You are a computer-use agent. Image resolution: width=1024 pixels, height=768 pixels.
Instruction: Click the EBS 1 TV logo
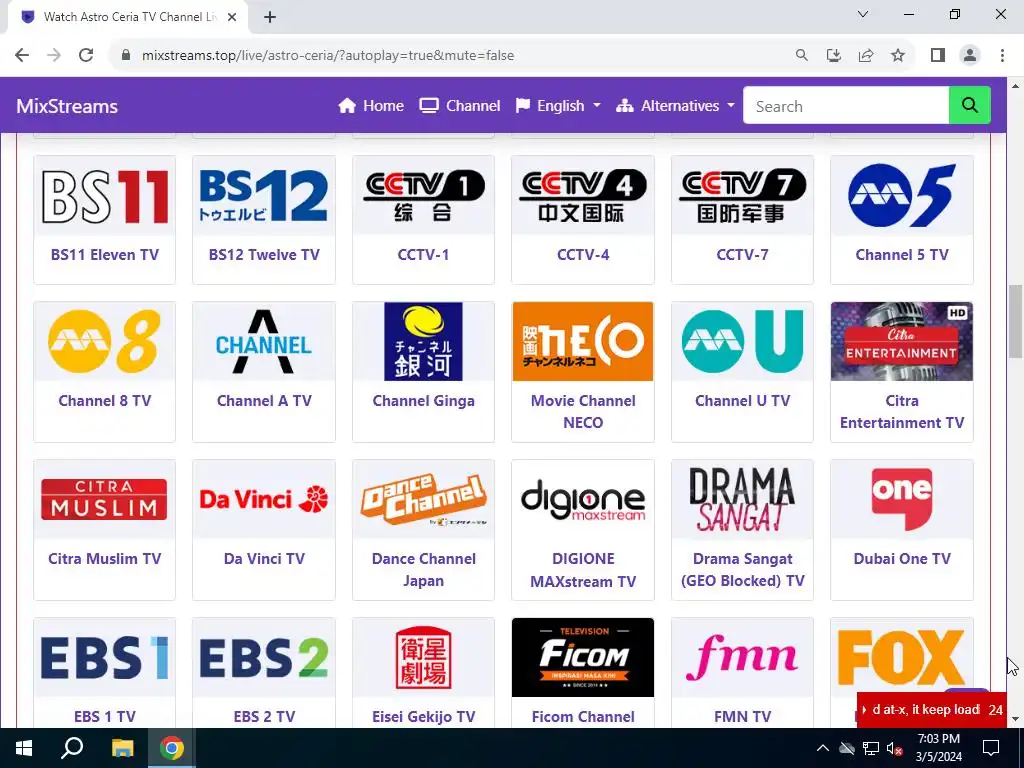(x=104, y=658)
